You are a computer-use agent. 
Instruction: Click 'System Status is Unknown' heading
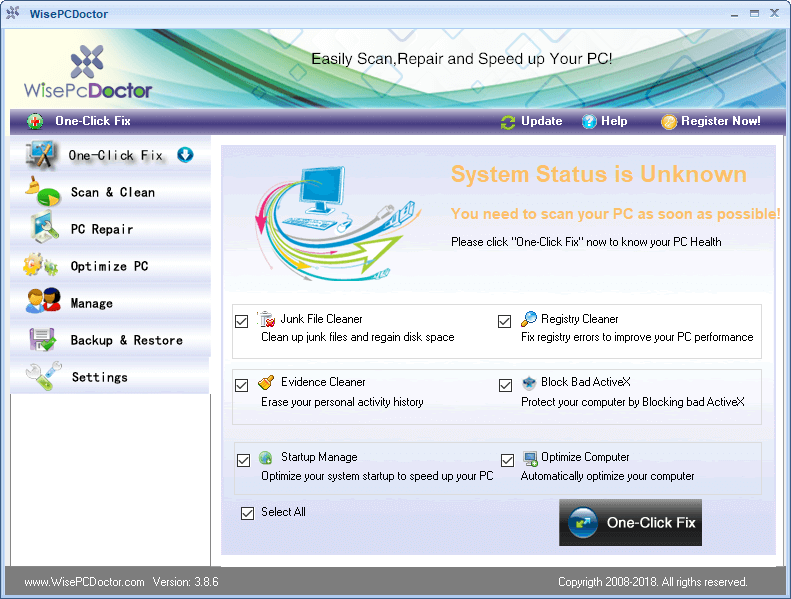tap(599, 174)
